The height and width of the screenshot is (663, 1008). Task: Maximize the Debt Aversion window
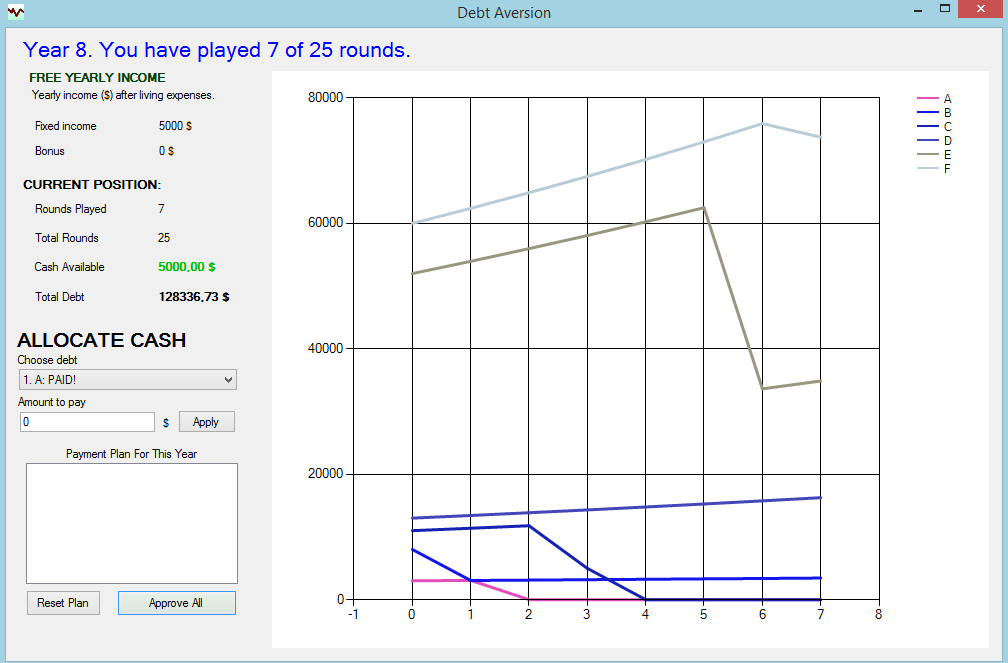tap(944, 11)
